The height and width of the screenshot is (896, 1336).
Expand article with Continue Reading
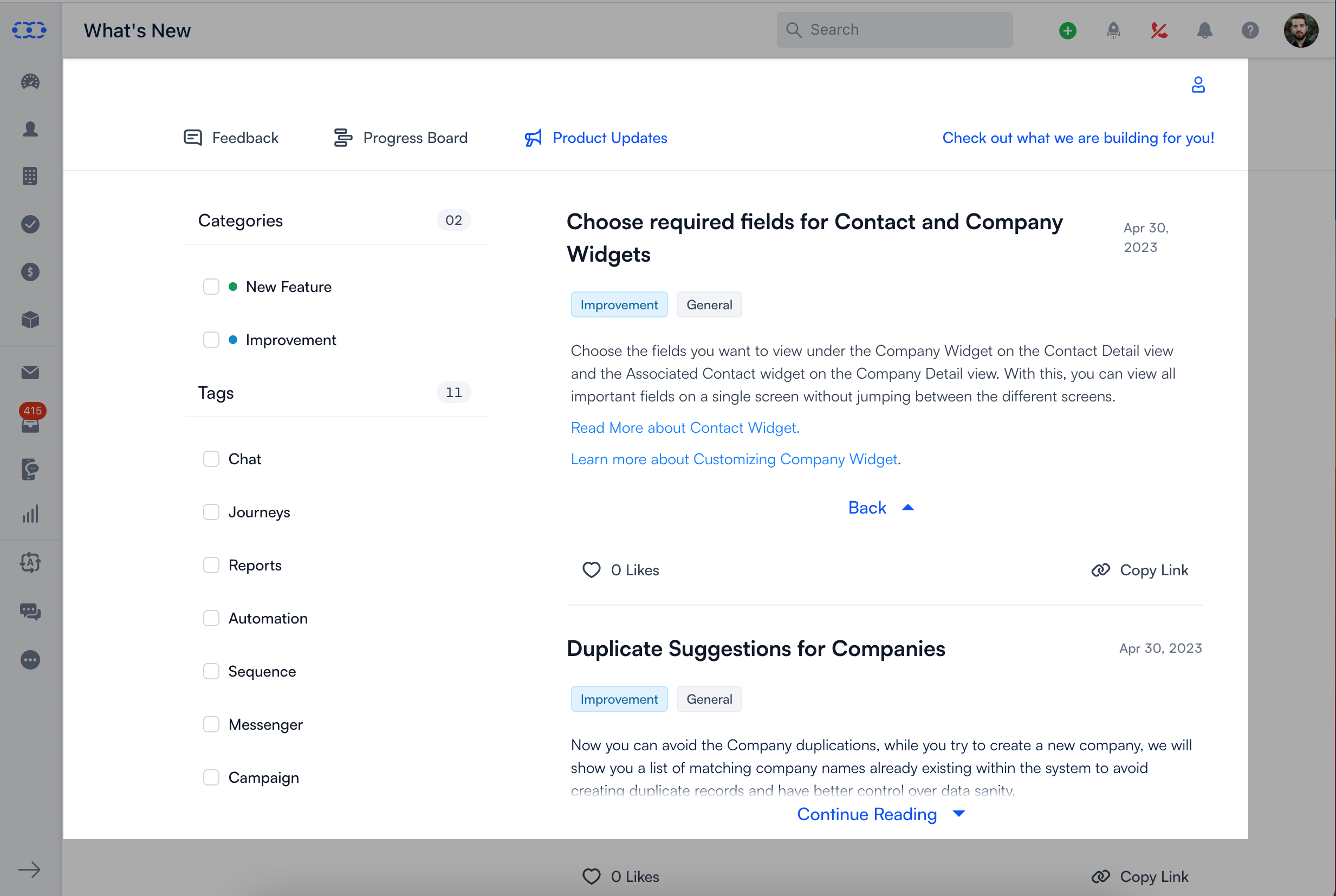click(x=881, y=814)
